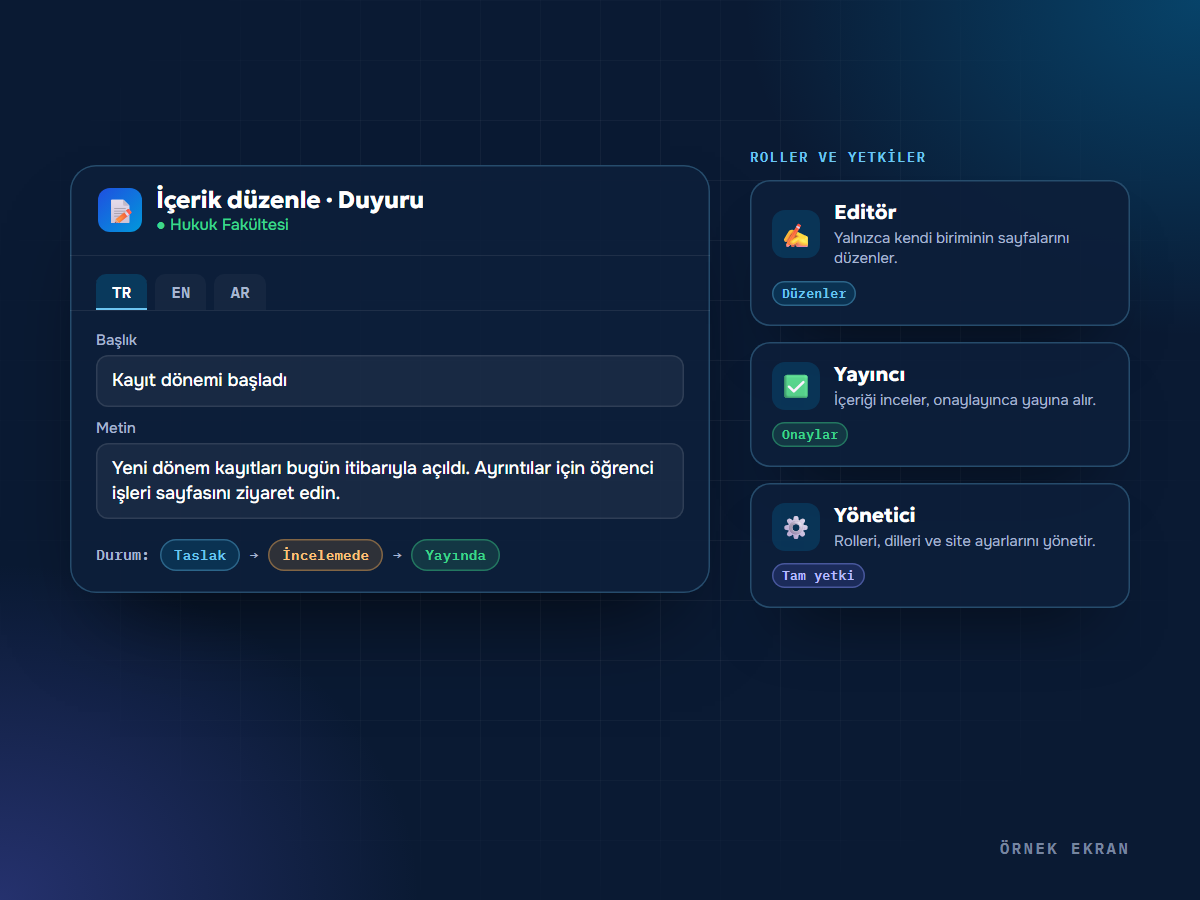
Task: Click the writing hand icon on Editör card
Action: 796,234
